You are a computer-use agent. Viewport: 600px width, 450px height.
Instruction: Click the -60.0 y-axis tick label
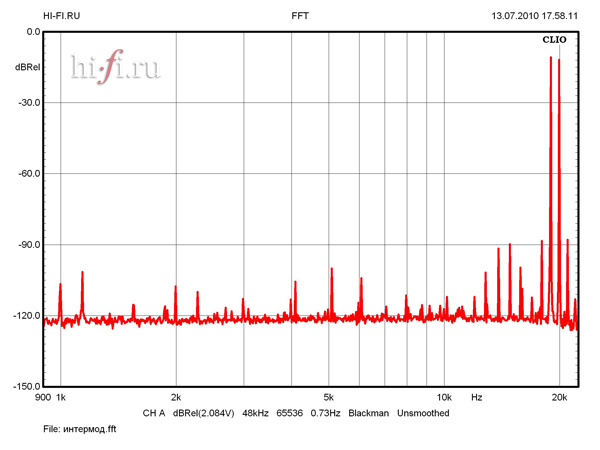(27, 173)
